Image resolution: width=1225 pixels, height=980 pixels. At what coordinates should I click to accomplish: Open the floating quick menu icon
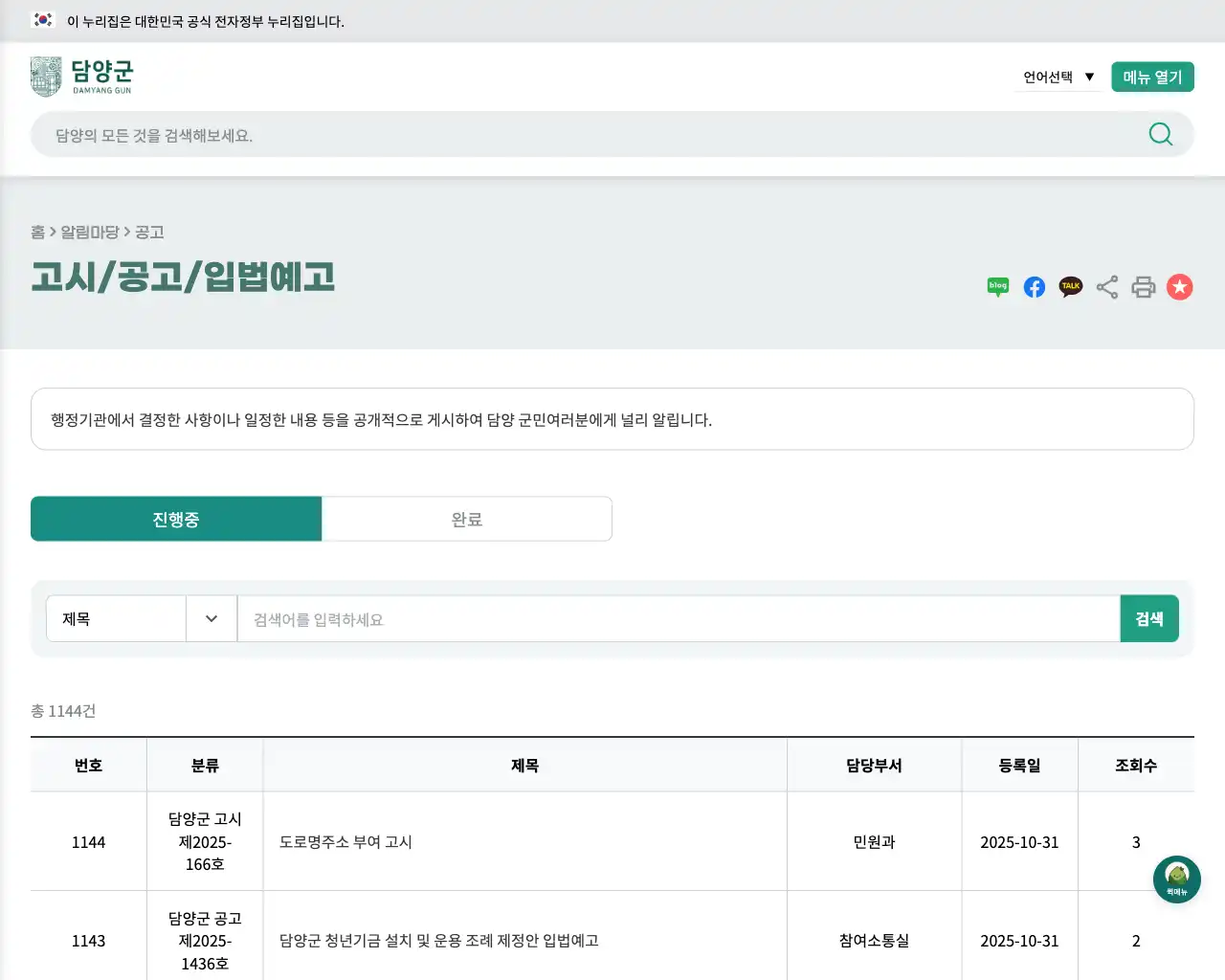(1176, 879)
